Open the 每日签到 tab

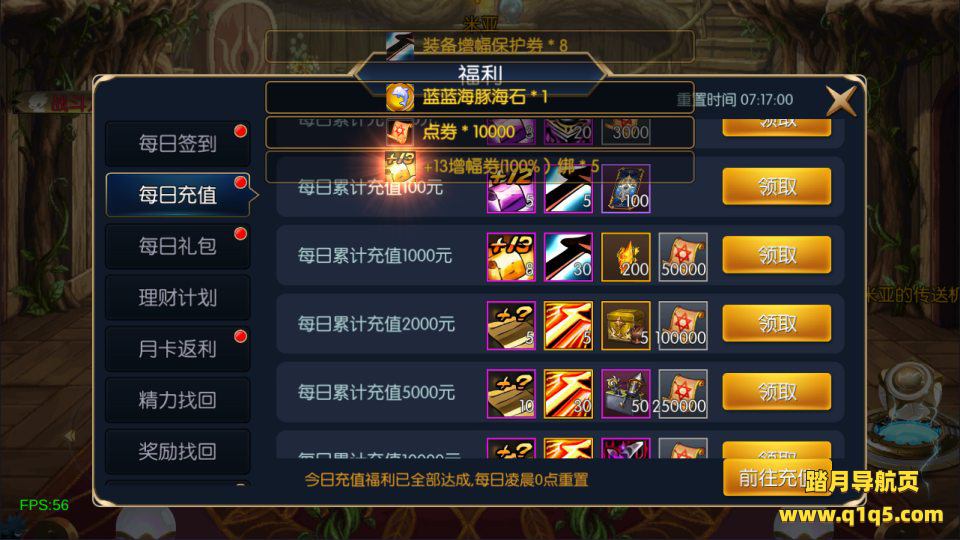click(x=178, y=144)
